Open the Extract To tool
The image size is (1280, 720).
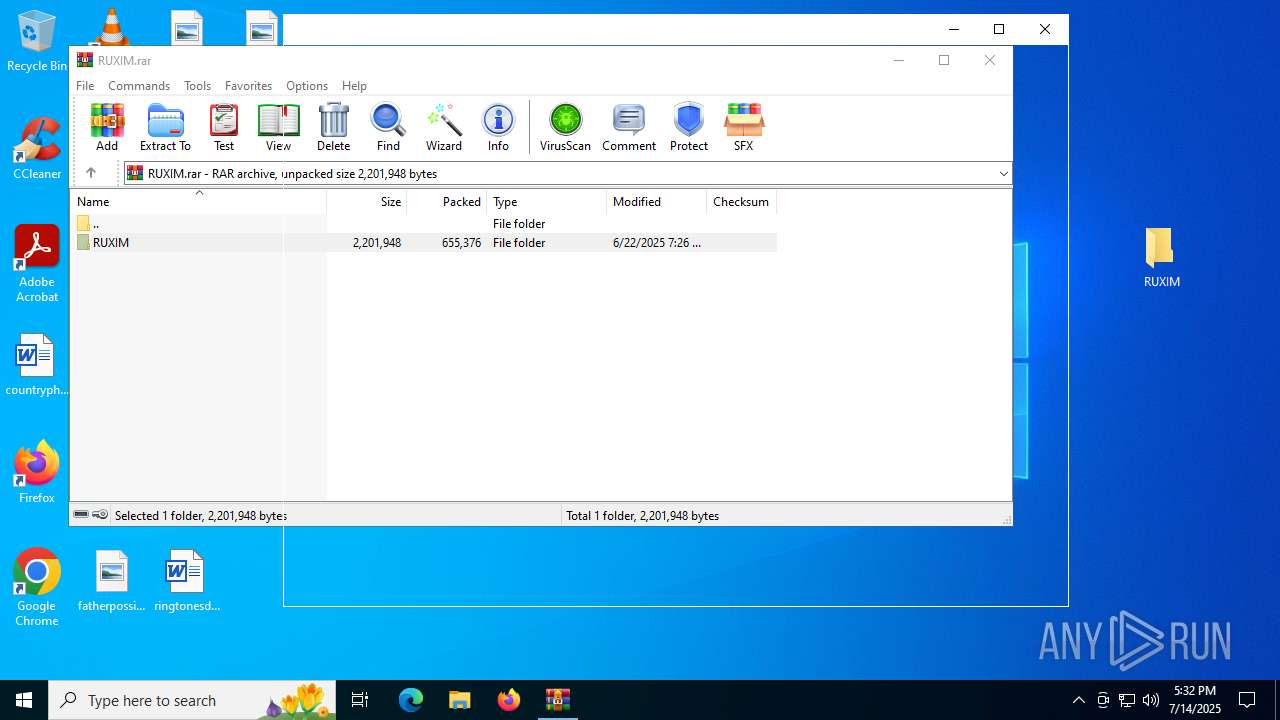point(165,127)
